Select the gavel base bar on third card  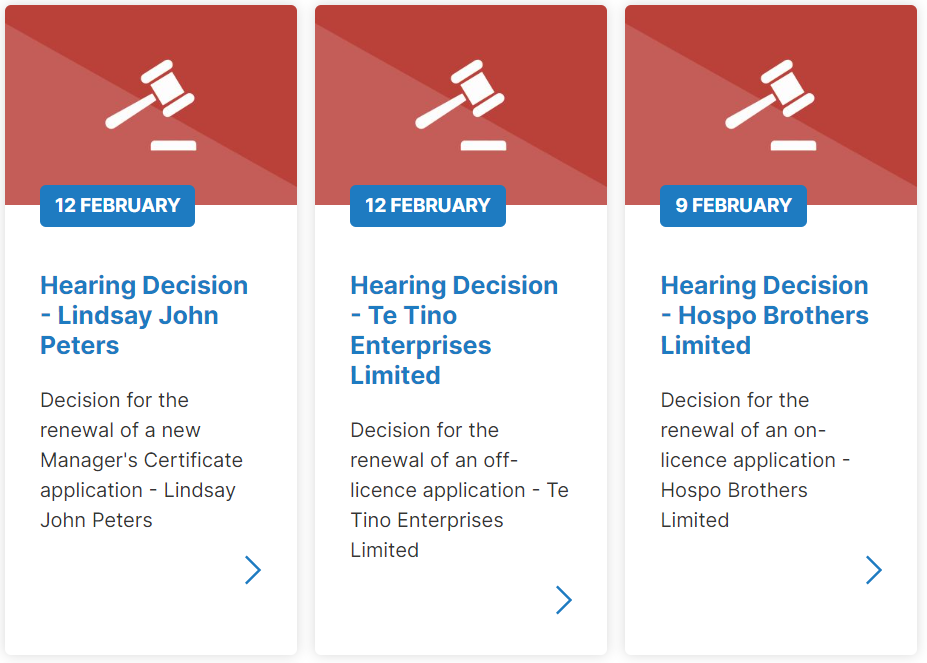pyautogui.click(x=793, y=146)
